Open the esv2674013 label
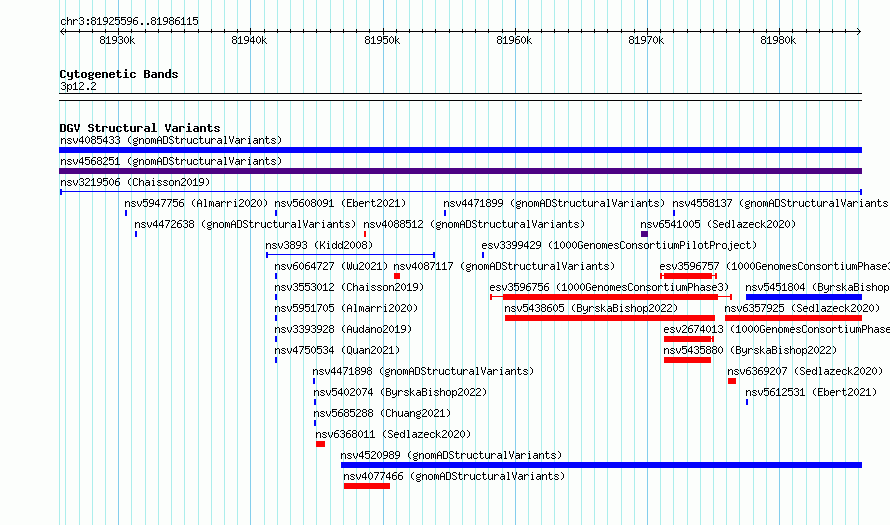This screenshot has width=890, height=525. coord(776,329)
